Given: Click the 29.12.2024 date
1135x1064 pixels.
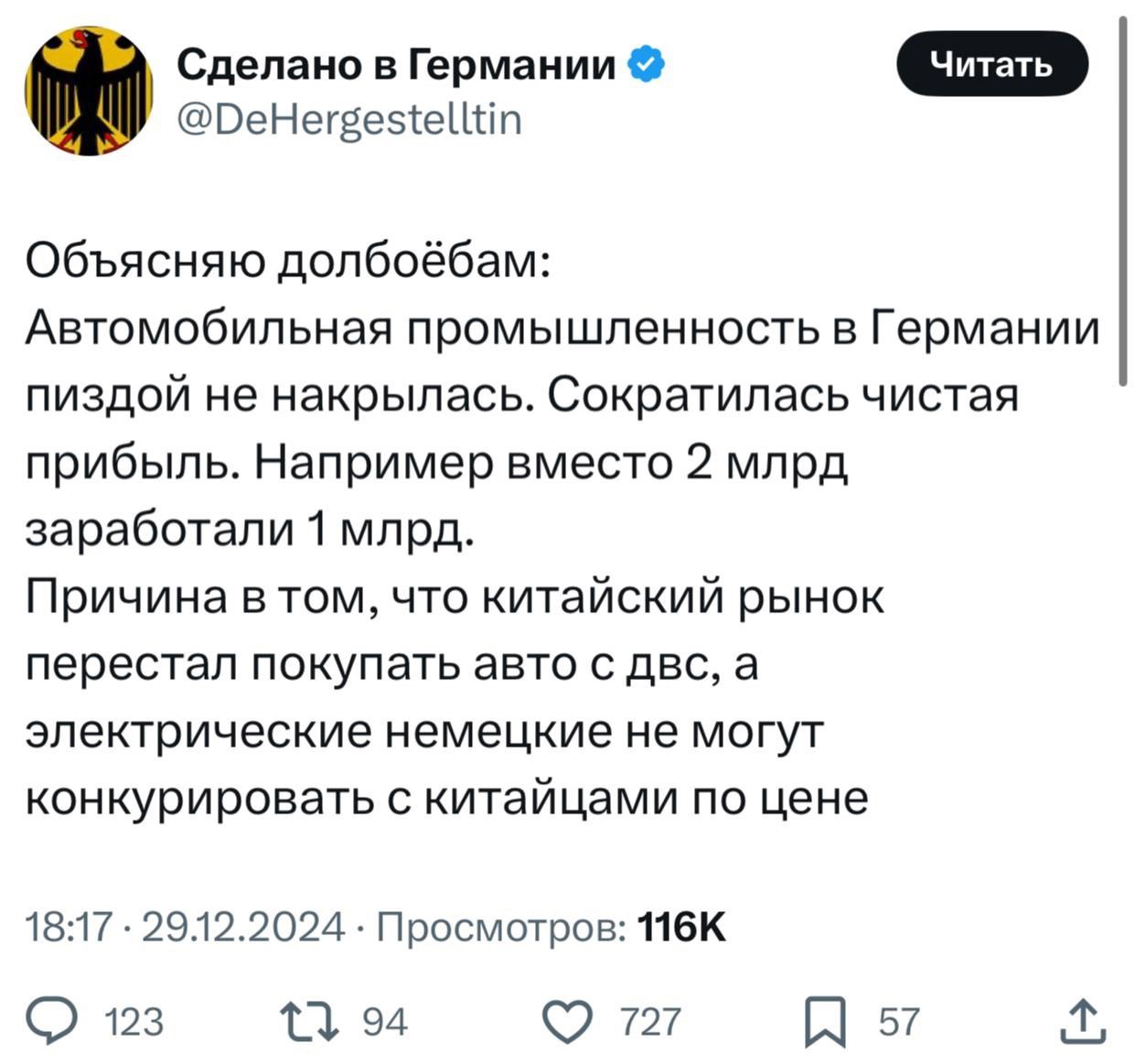Looking at the screenshot, I should [244, 927].
